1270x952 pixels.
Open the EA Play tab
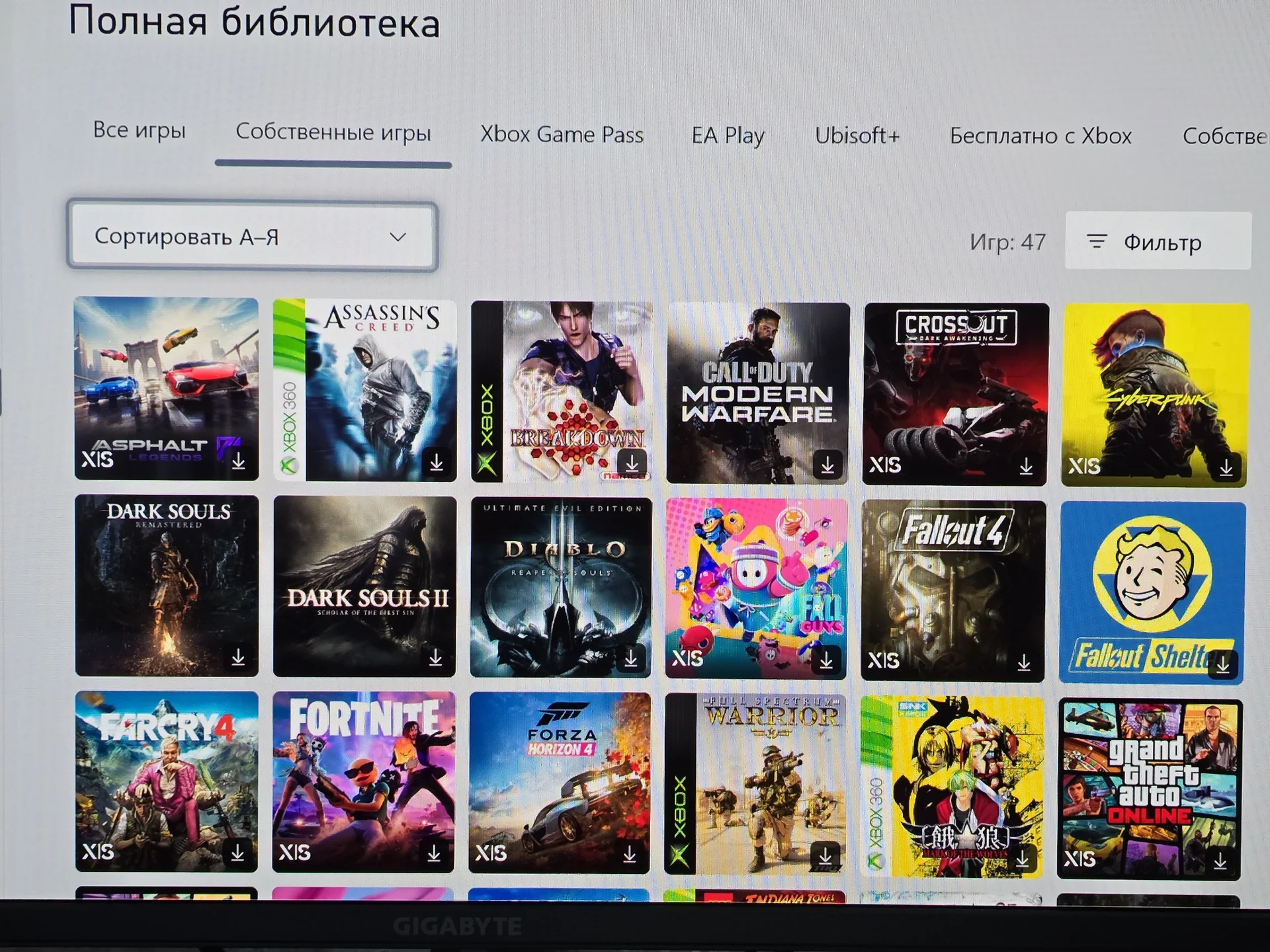click(x=728, y=136)
